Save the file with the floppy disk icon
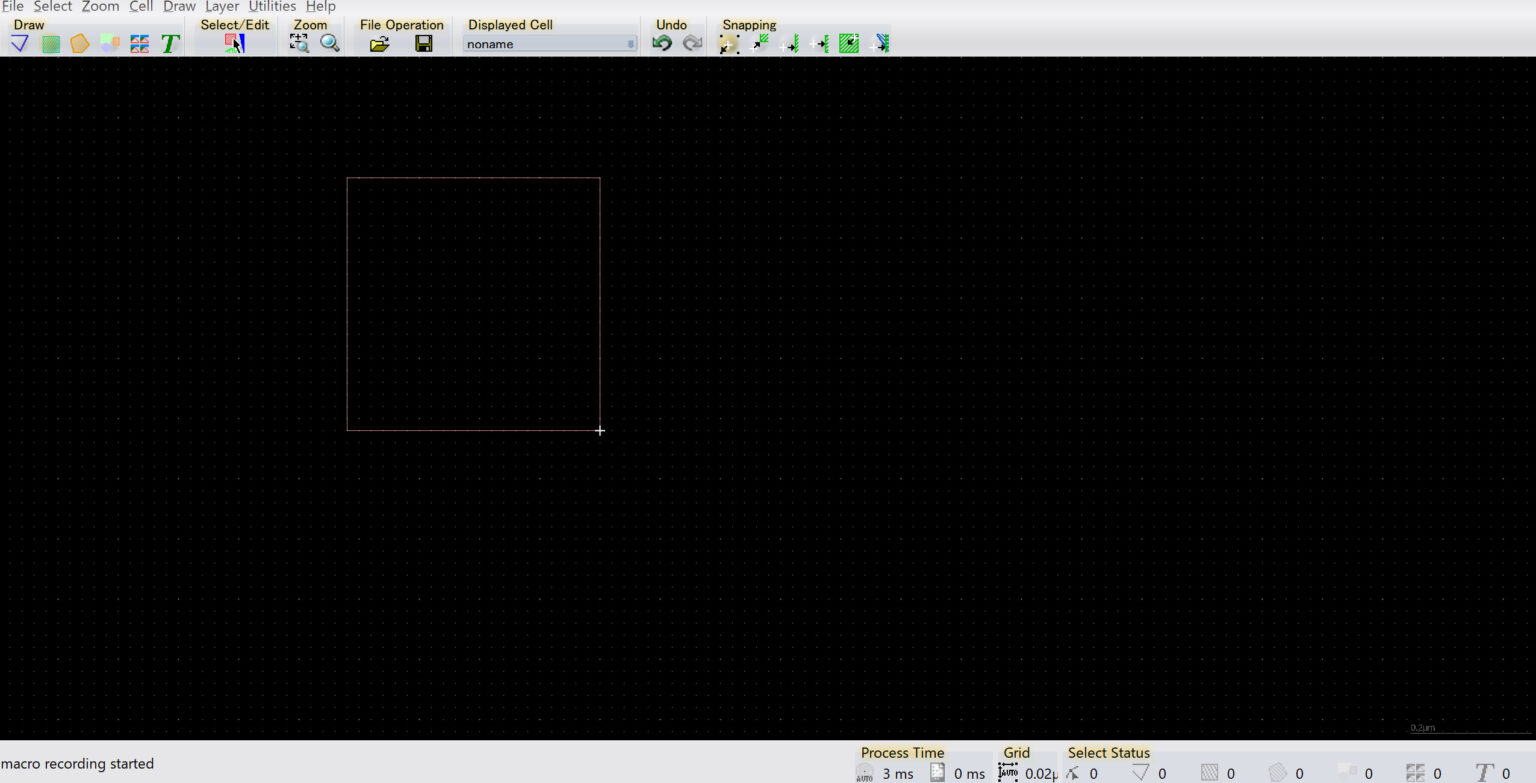This screenshot has width=1536, height=783. pos(424,44)
